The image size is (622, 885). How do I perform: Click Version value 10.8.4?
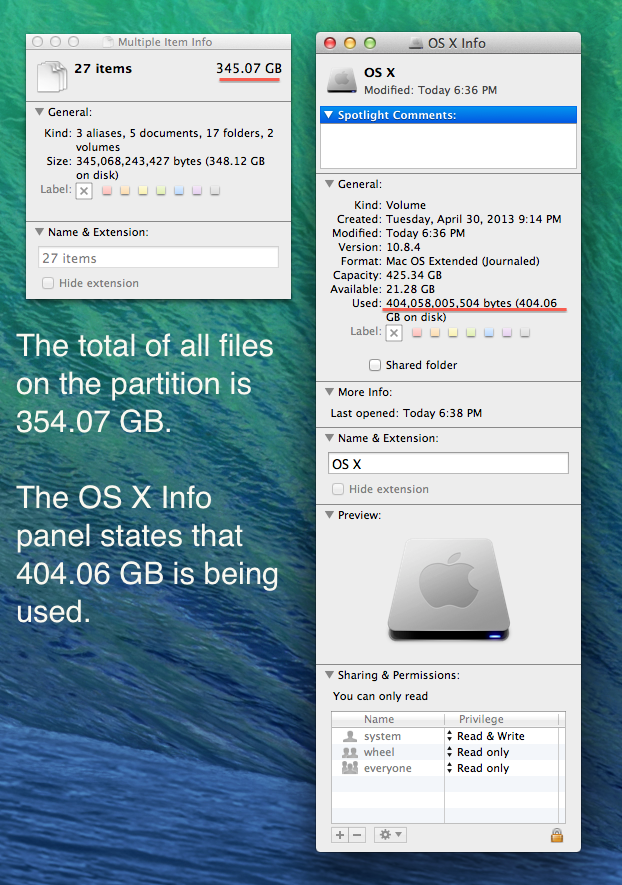[x=403, y=247]
